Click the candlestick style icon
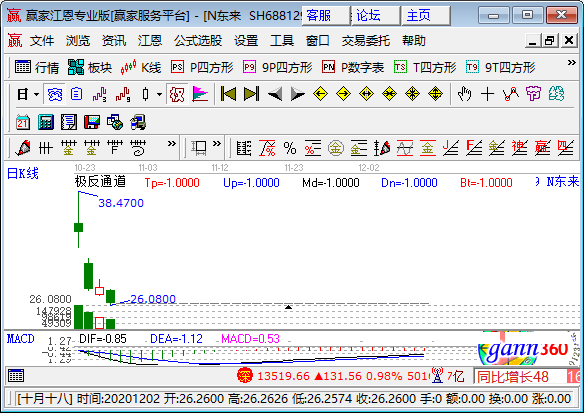The image size is (584, 413). click(x=145, y=94)
